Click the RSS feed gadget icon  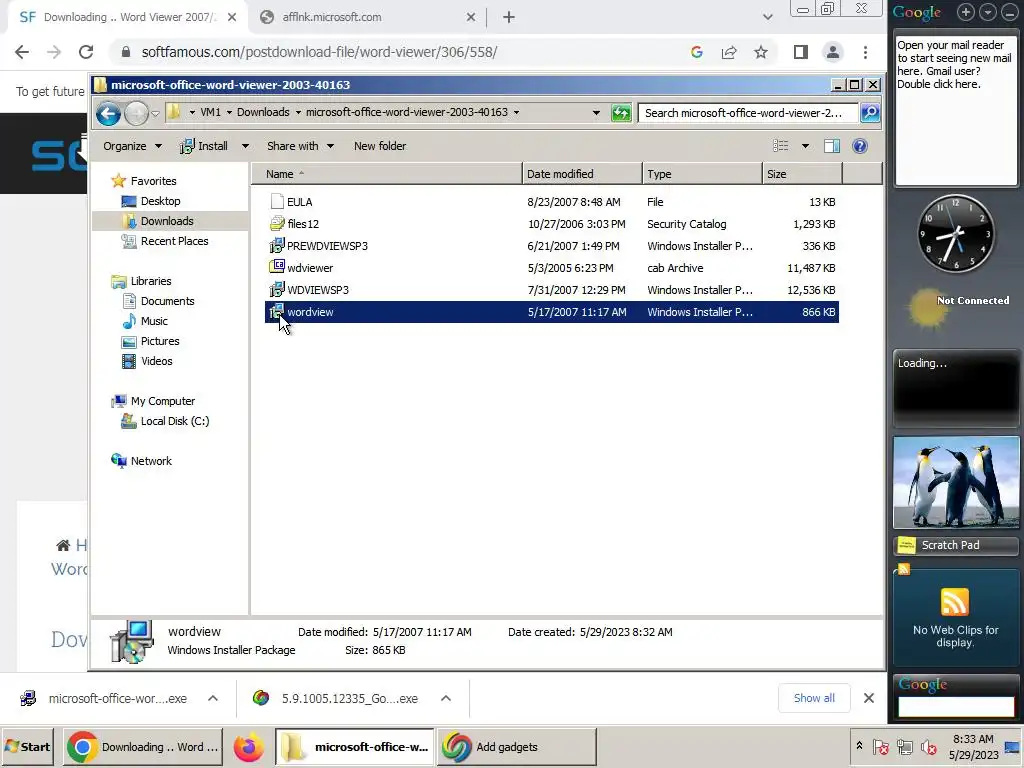click(955, 601)
